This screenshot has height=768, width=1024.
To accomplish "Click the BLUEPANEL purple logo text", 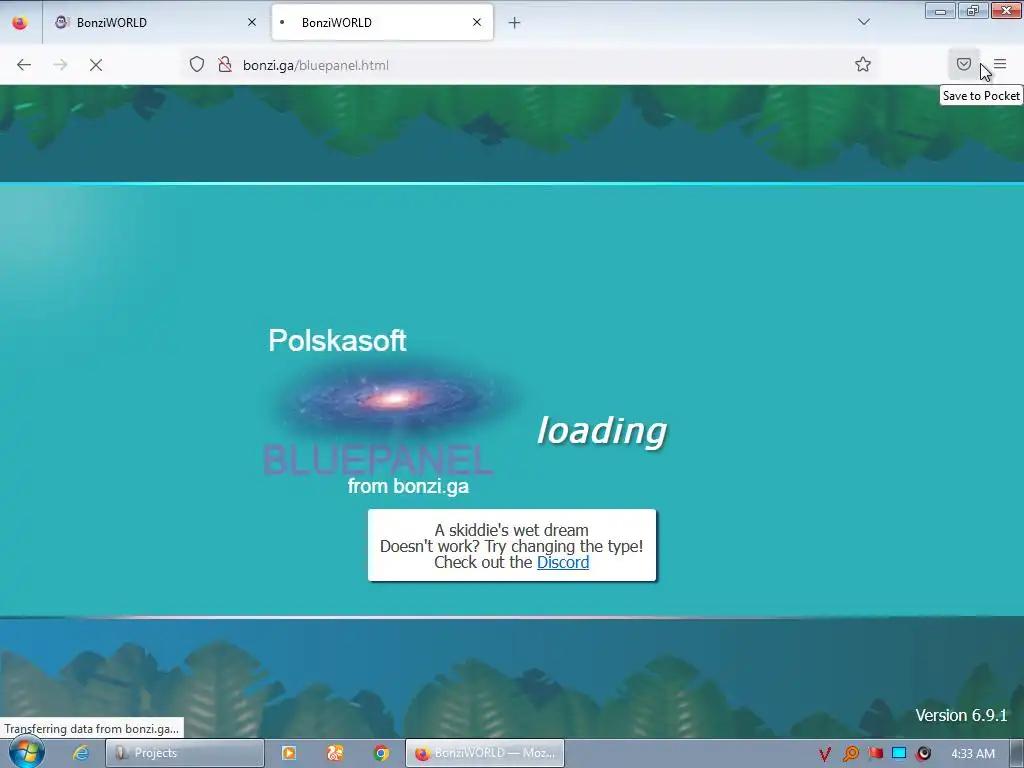I will point(377,460).
